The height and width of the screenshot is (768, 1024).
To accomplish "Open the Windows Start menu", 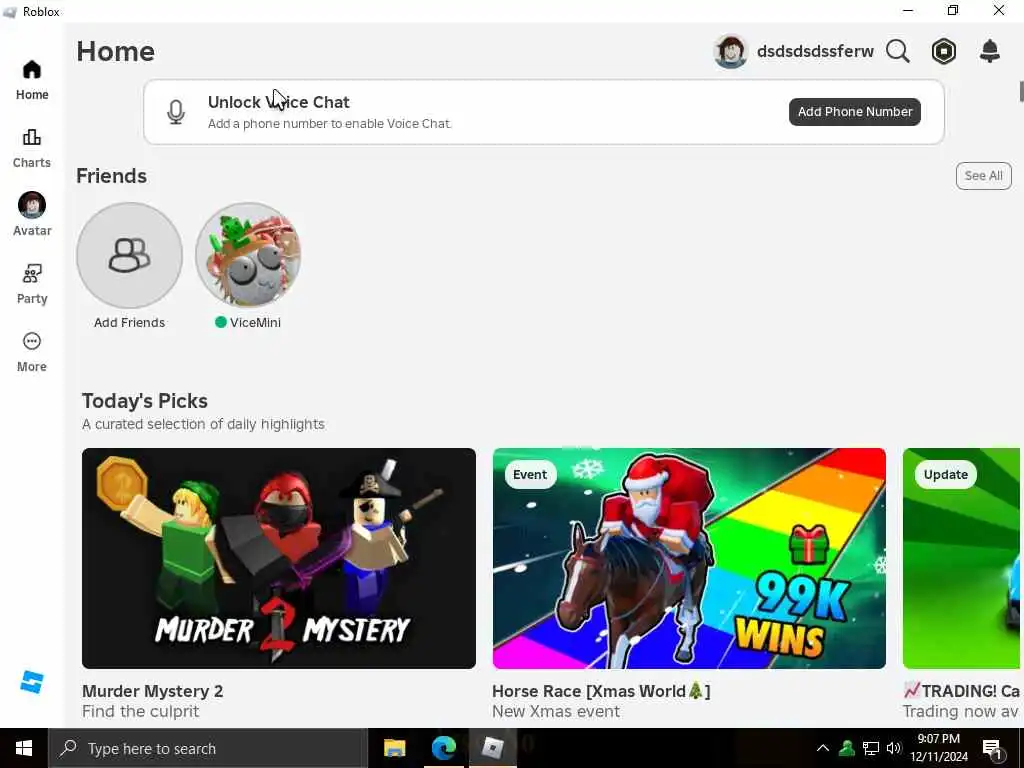I will pos(24,748).
